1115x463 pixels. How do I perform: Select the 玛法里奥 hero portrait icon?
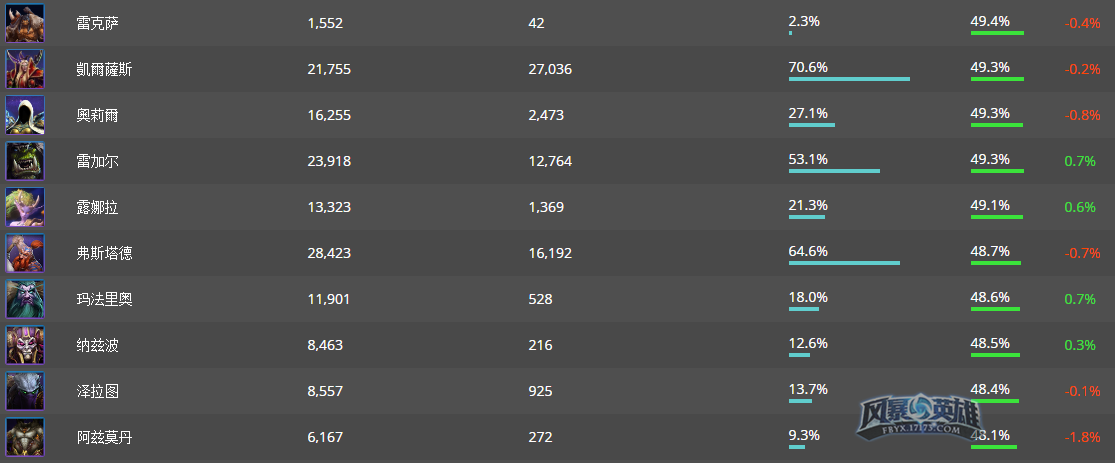click(x=25, y=299)
